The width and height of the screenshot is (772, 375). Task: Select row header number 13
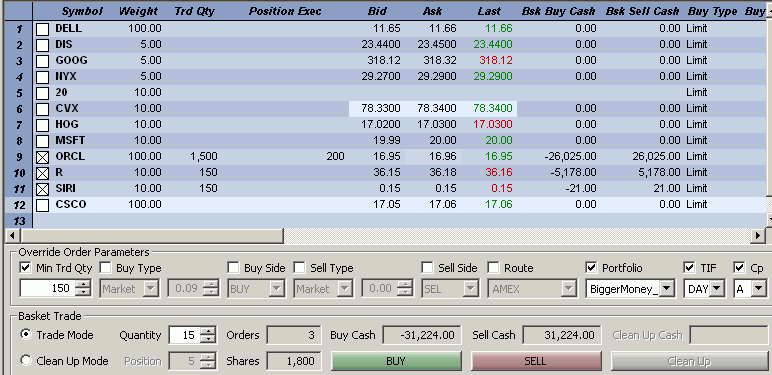tap(19, 221)
